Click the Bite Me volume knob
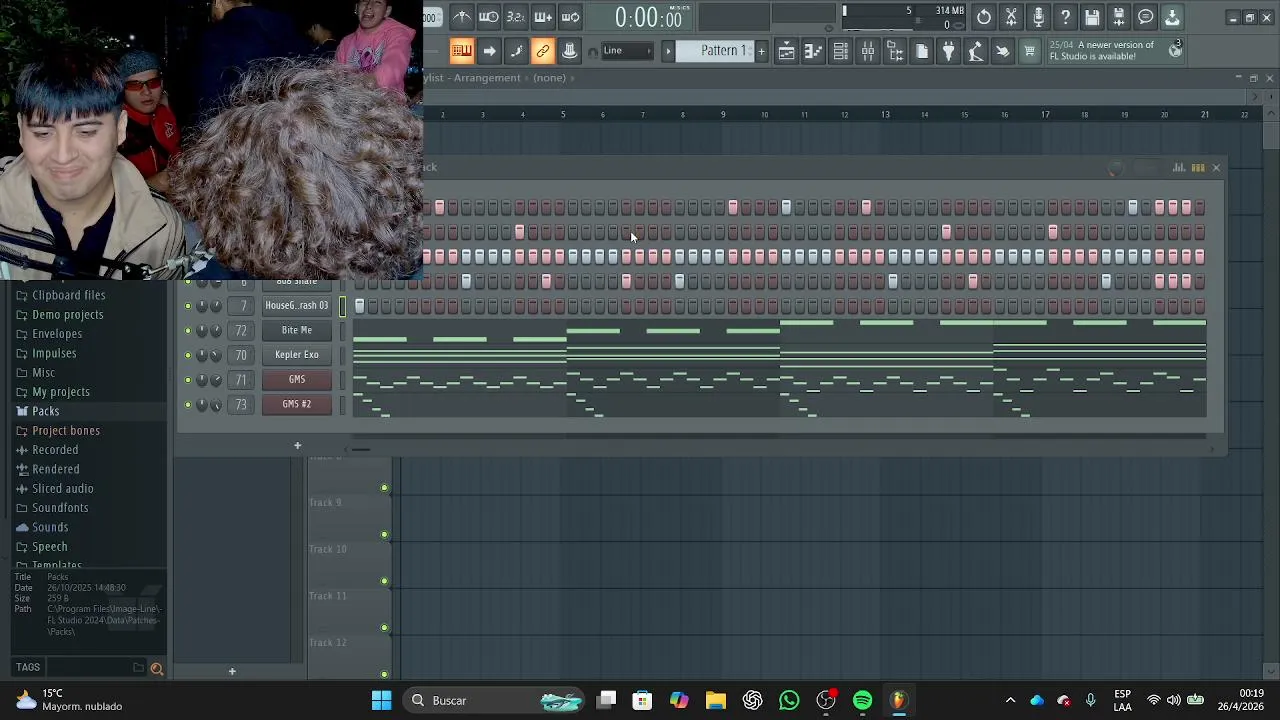 (216, 330)
